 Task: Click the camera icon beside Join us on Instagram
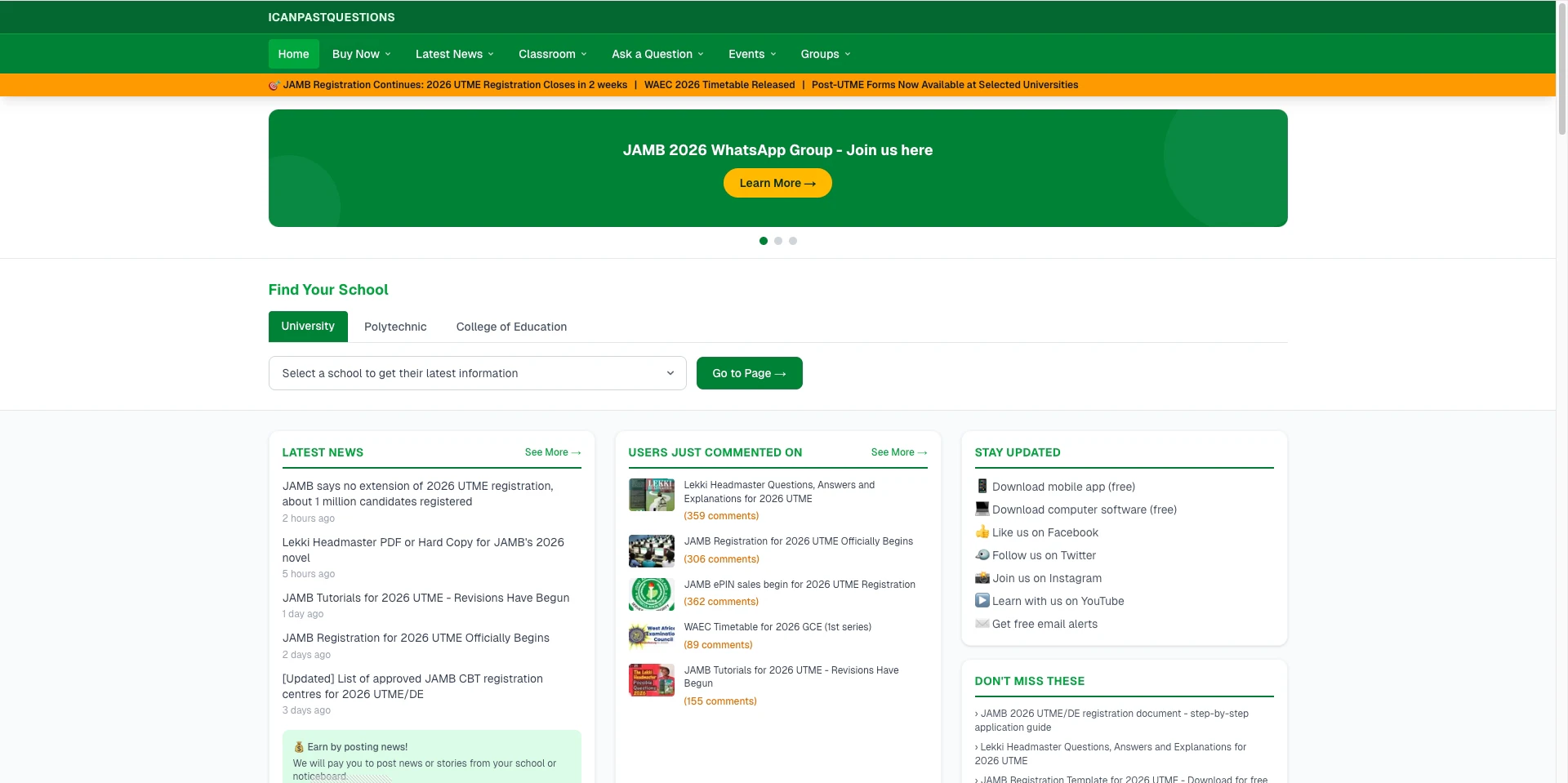pyautogui.click(x=982, y=578)
